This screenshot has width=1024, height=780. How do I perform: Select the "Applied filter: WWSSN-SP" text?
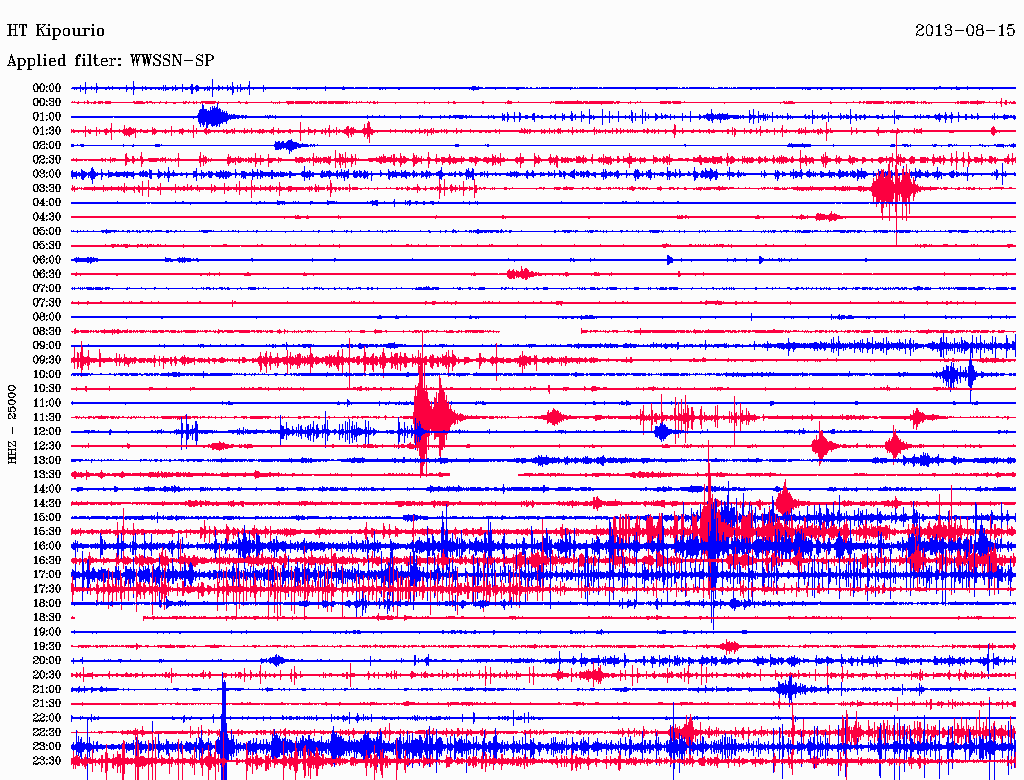pyautogui.click(x=110, y=61)
